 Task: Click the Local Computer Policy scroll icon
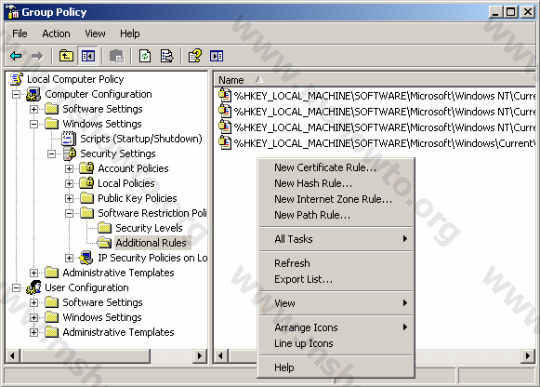pos(16,79)
